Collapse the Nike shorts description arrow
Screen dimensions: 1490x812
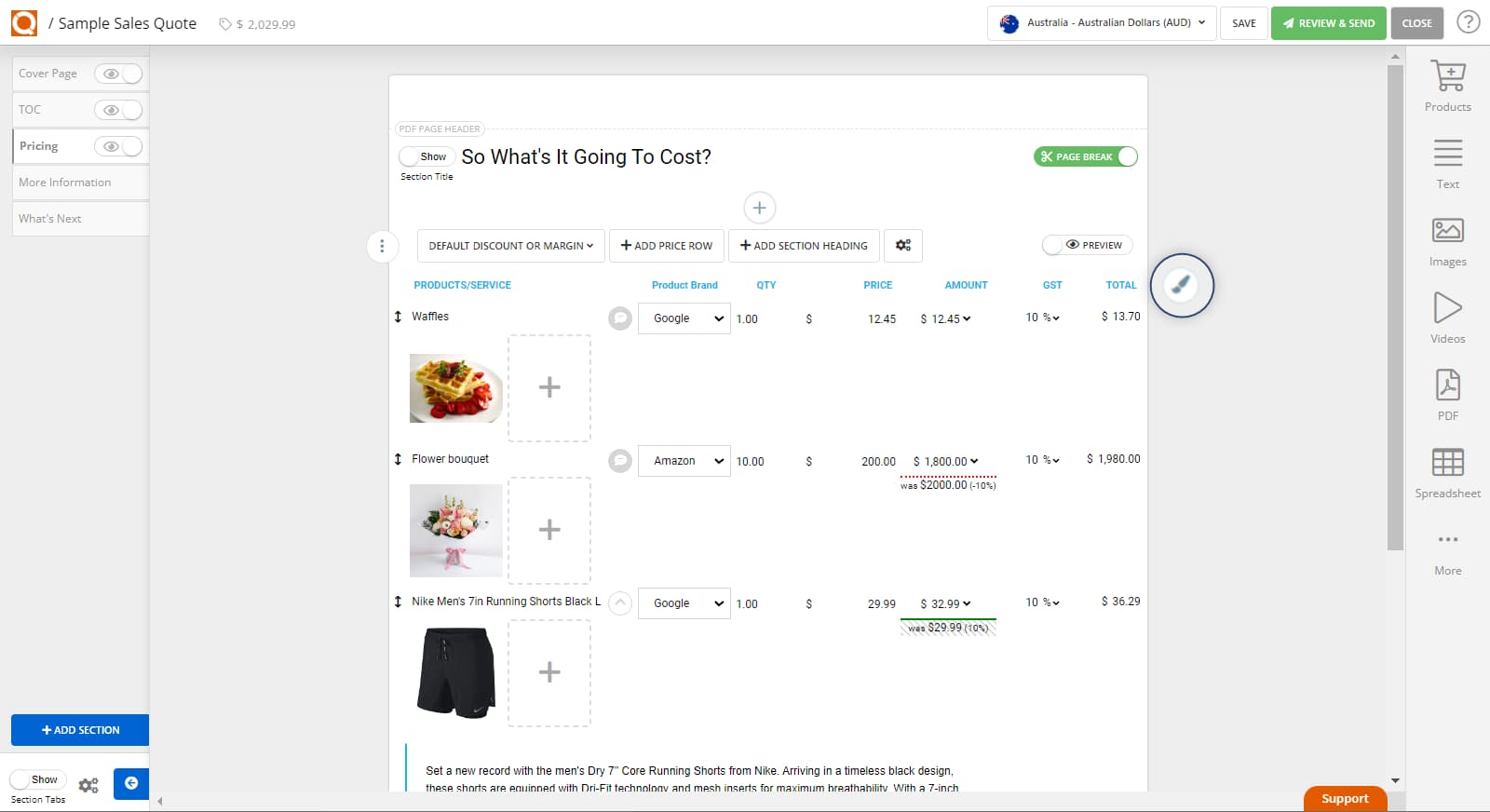pyautogui.click(x=620, y=603)
